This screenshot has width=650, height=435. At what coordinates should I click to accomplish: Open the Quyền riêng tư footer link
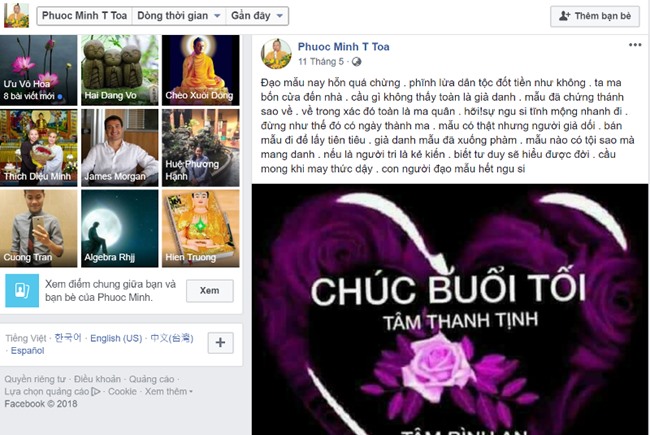pos(35,379)
